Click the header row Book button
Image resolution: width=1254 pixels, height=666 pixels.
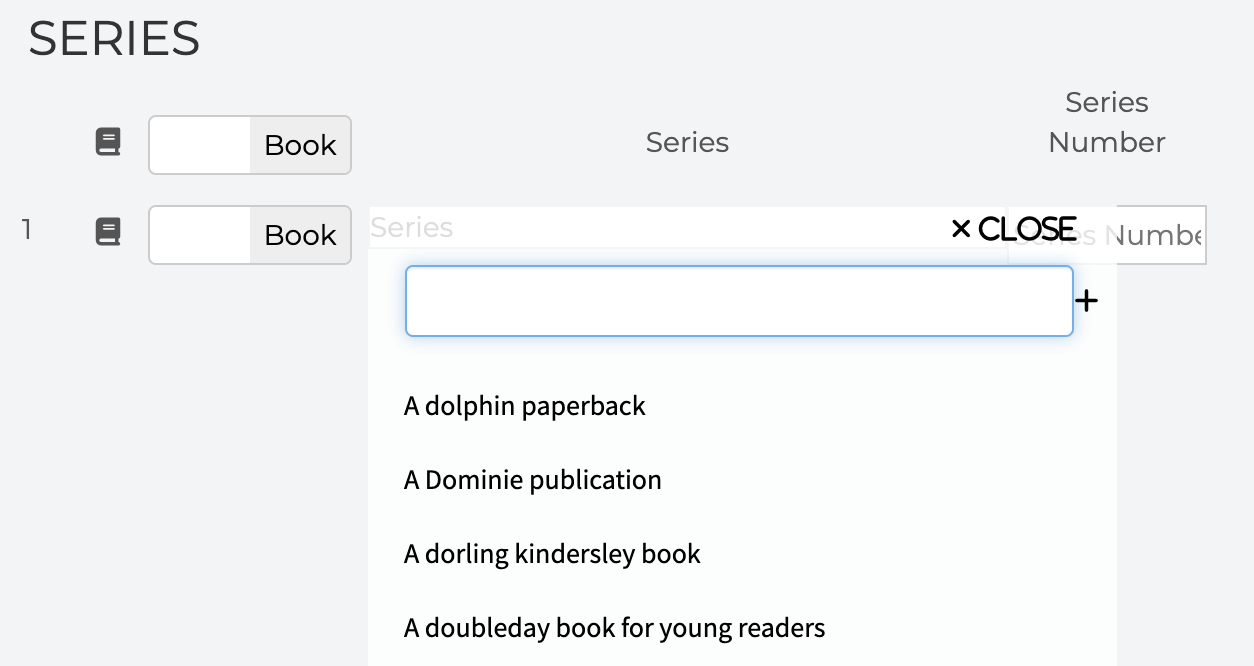(x=300, y=145)
